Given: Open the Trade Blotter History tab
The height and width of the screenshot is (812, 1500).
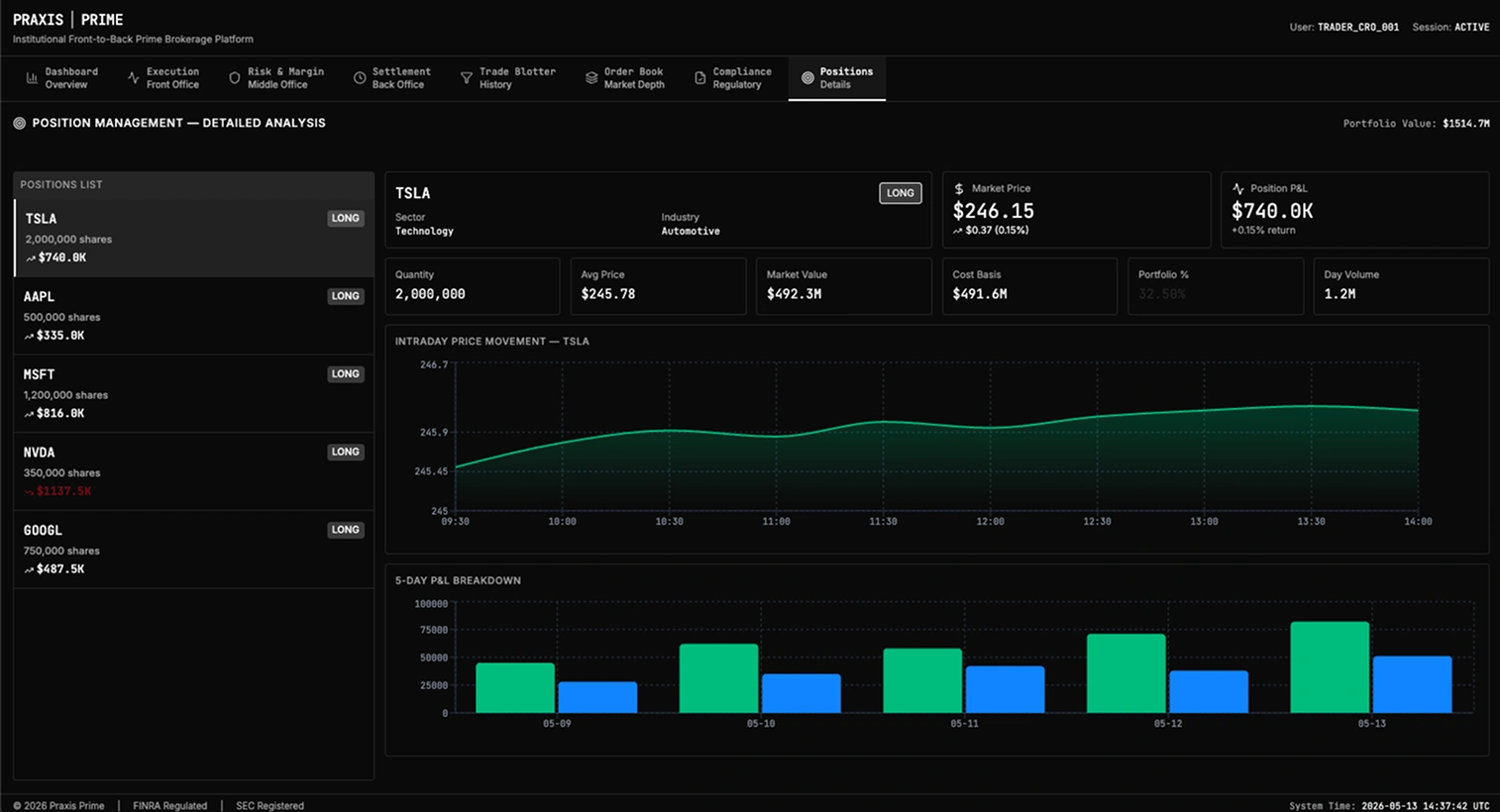Looking at the screenshot, I should [508, 78].
